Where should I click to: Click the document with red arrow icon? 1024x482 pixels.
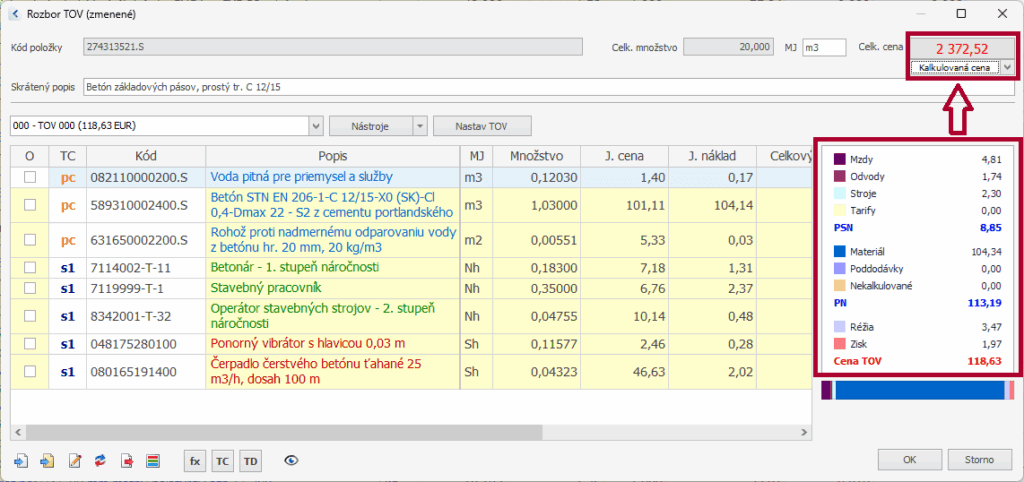pyautogui.click(x=127, y=460)
